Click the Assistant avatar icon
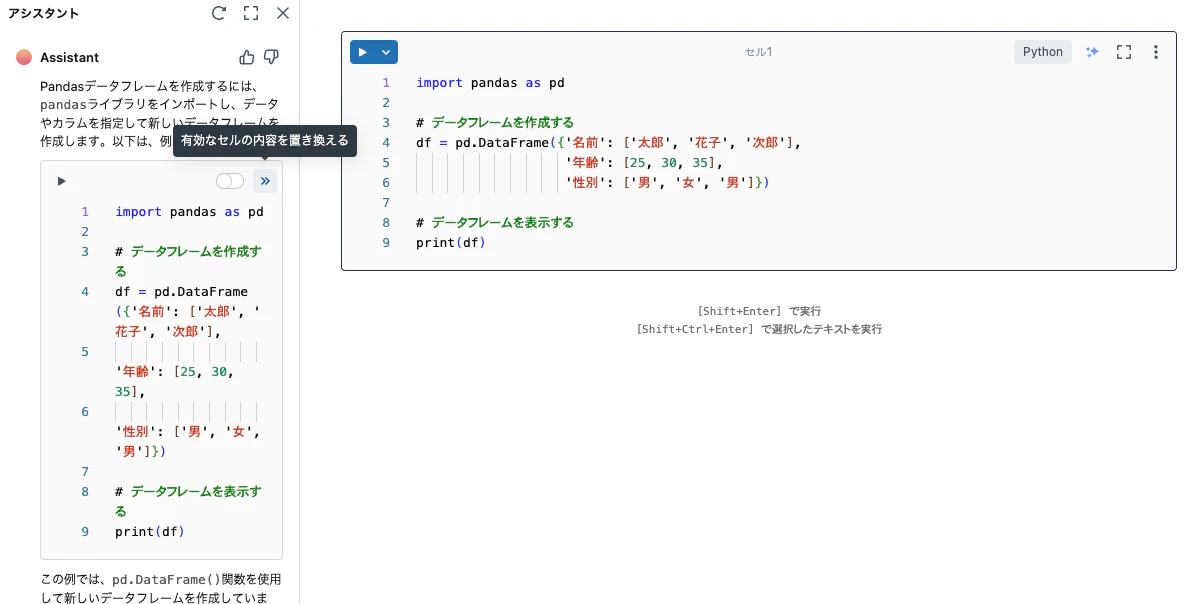1202x604 pixels. pyautogui.click(x=24, y=57)
